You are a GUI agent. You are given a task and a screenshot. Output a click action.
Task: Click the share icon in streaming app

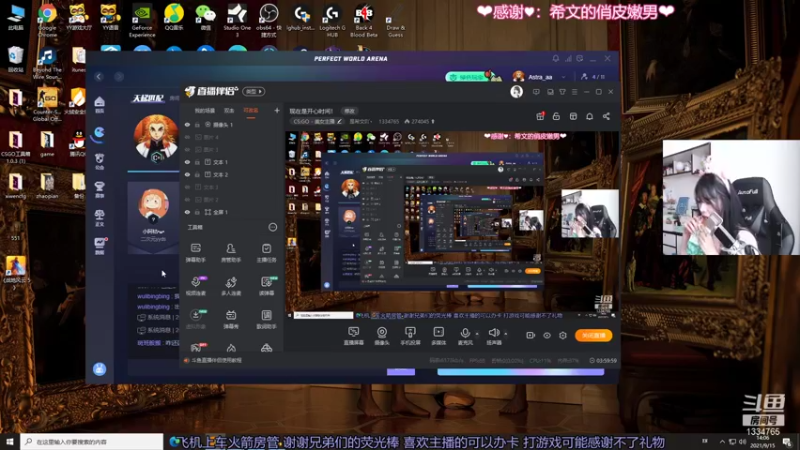coord(606,116)
